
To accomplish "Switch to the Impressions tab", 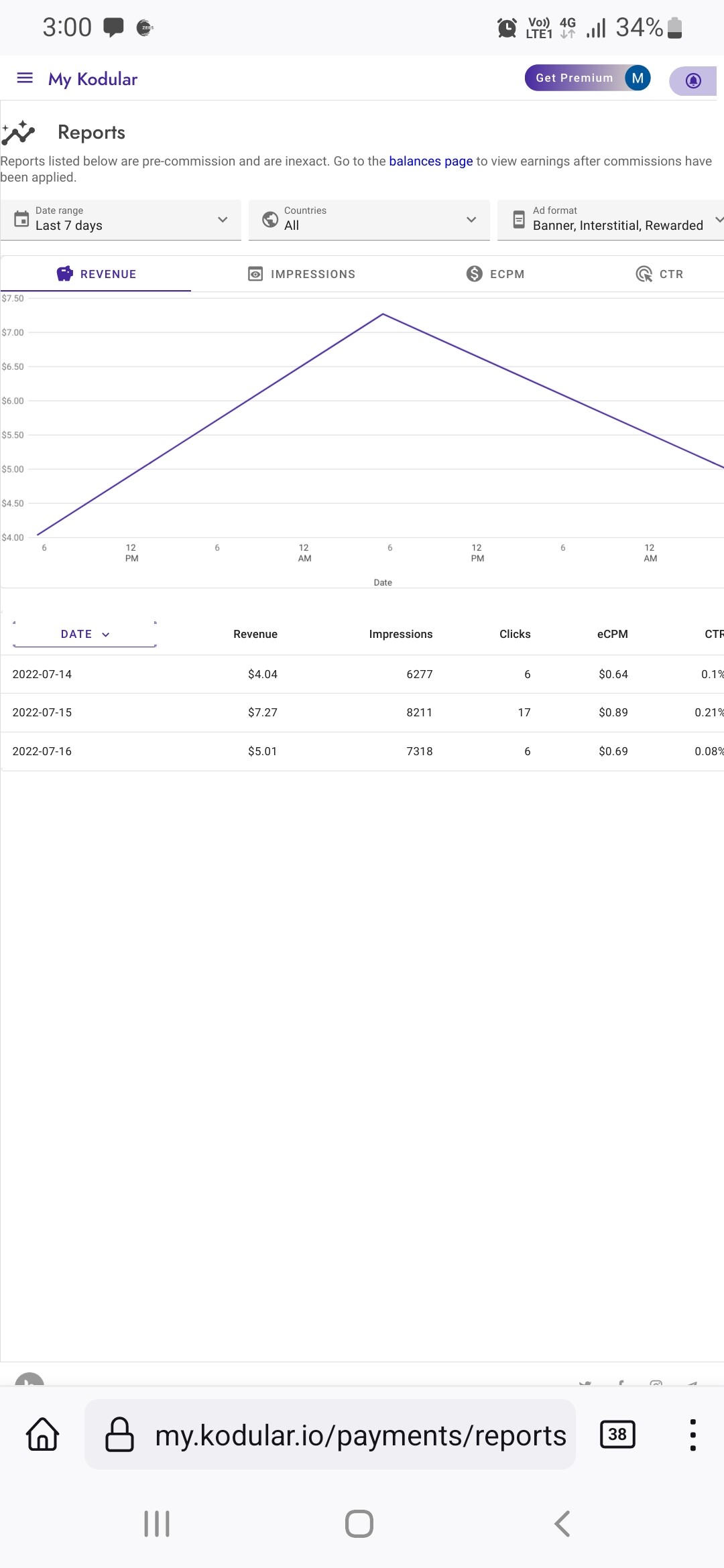I will [x=302, y=274].
